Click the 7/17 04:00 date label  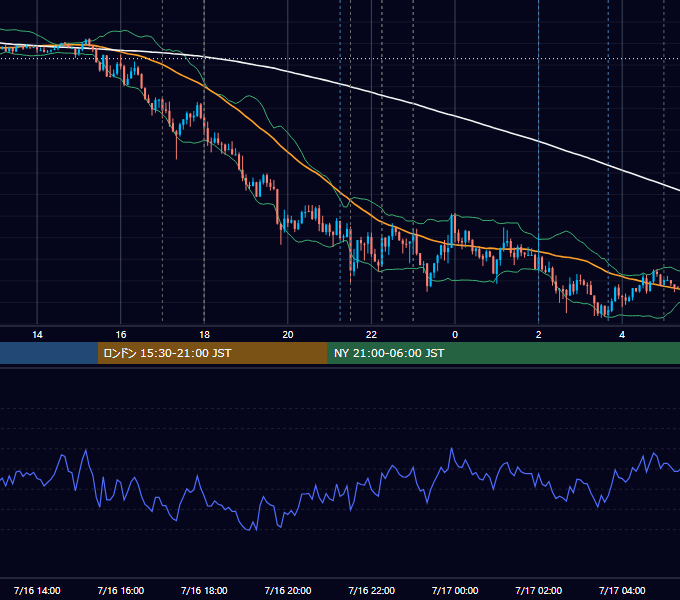click(622, 590)
